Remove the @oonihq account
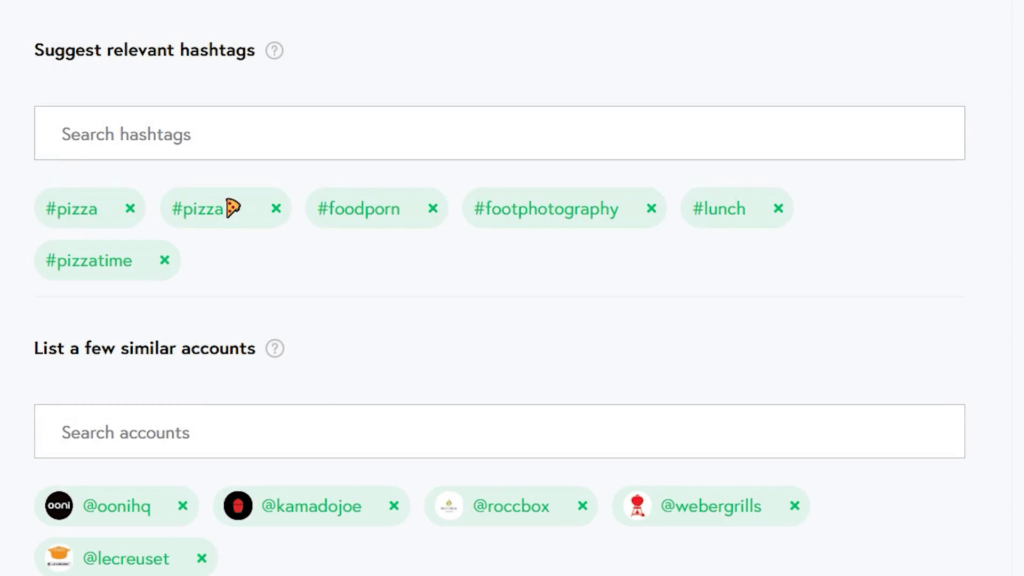The image size is (1024, 576). point(183,507)
